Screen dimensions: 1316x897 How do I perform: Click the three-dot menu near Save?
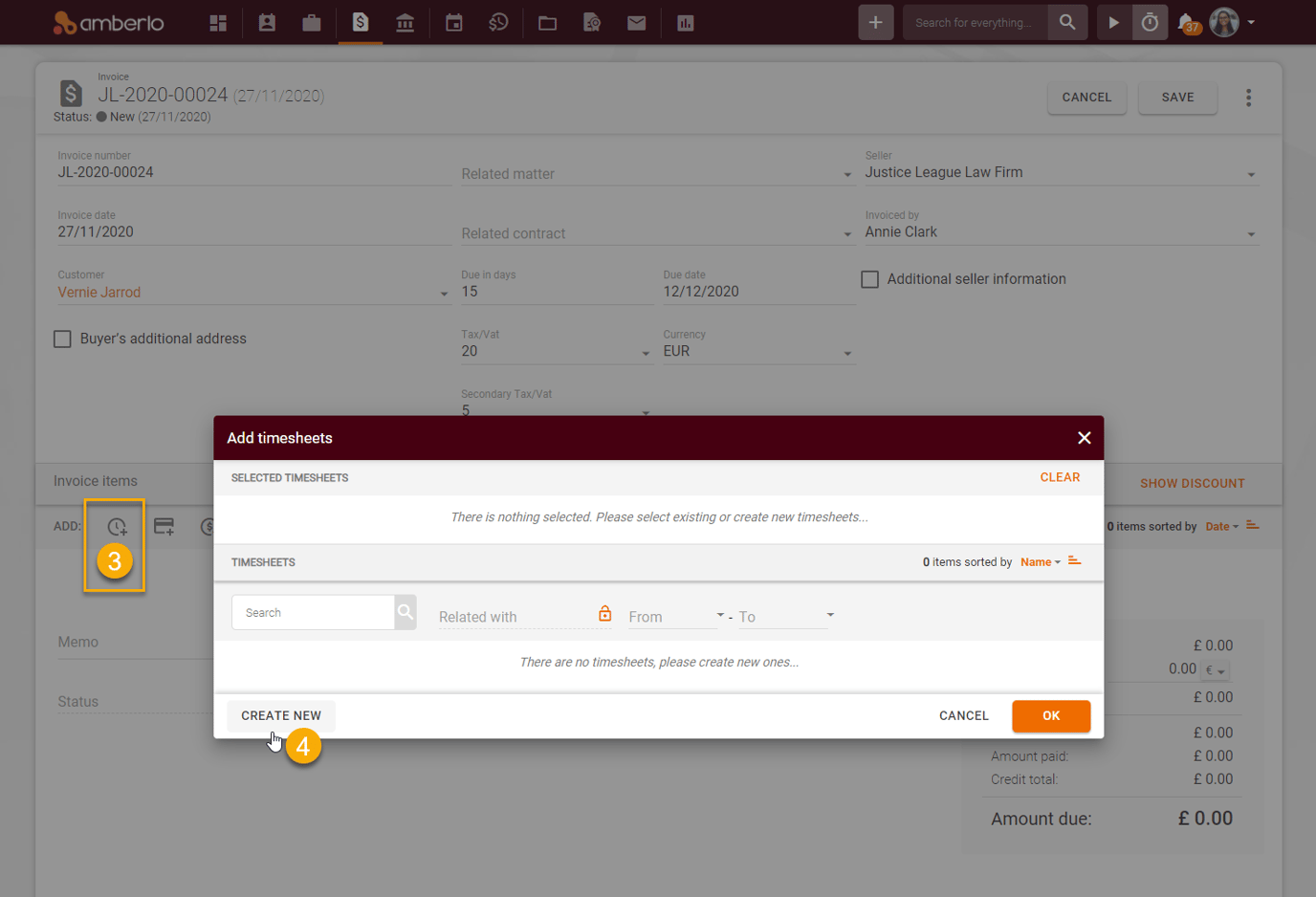[x=1249, y=97]
